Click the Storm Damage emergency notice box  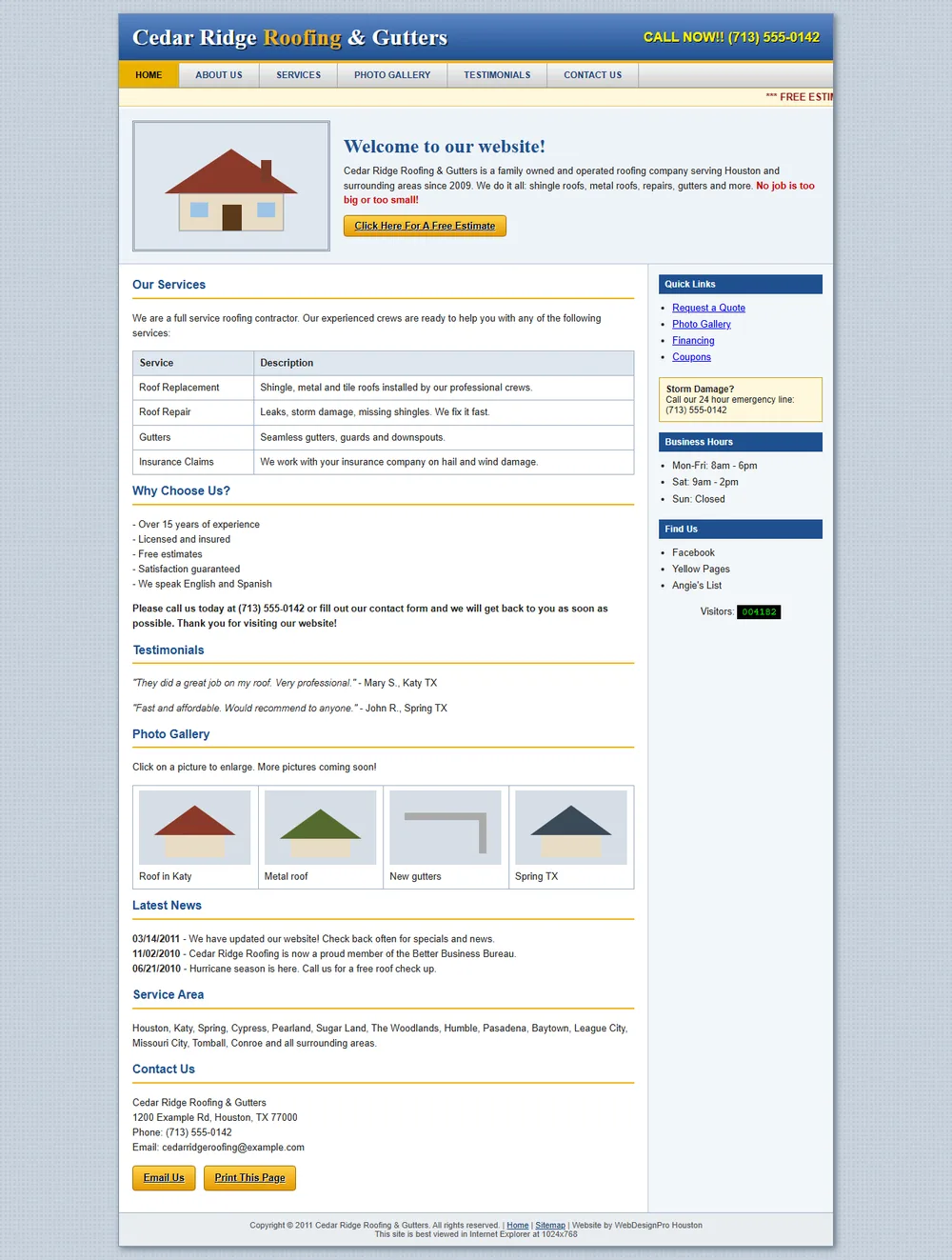pyautogui.click(x=741, y=399)
